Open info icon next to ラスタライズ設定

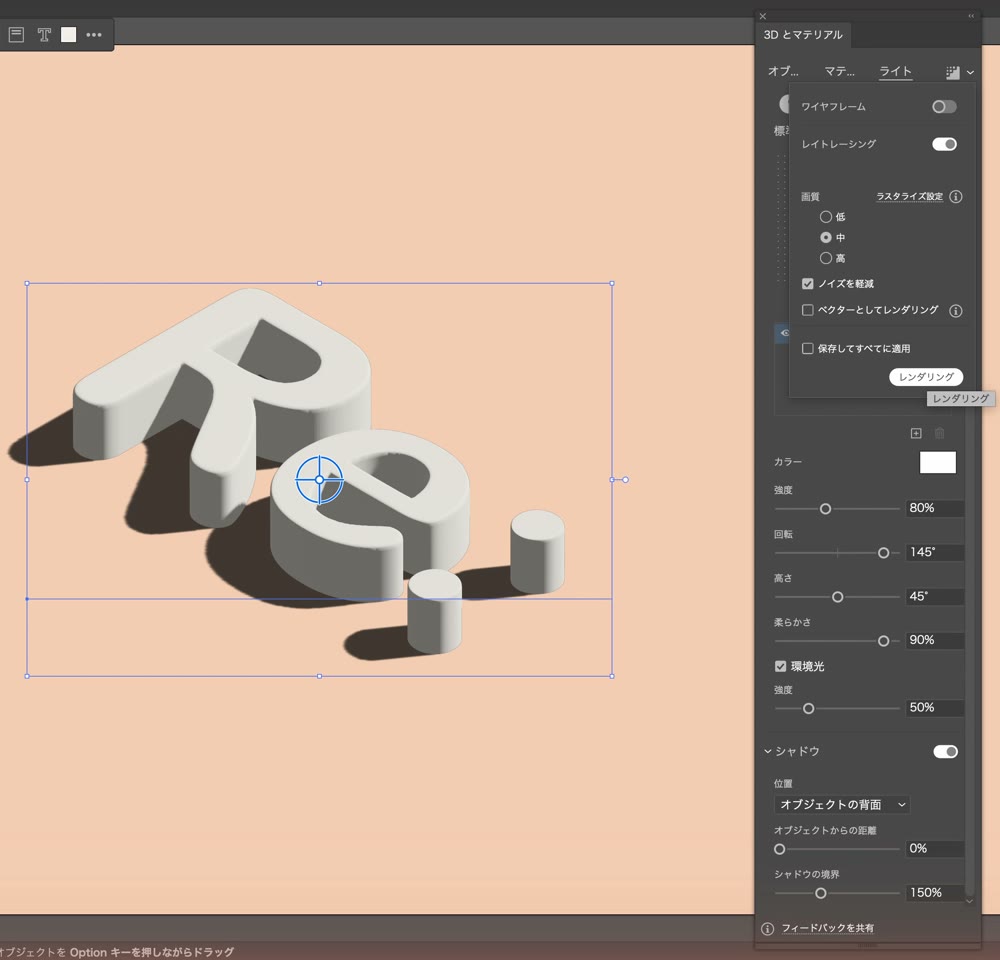click(955, 196)
